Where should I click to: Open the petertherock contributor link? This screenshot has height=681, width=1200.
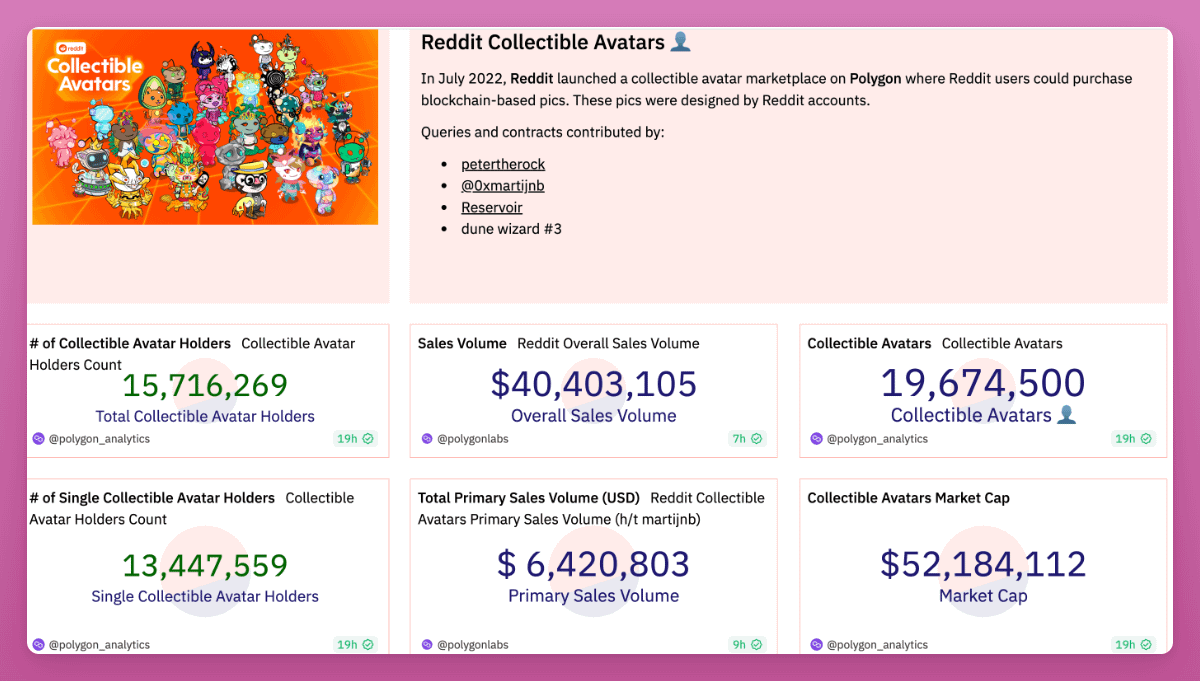point(503,164)
